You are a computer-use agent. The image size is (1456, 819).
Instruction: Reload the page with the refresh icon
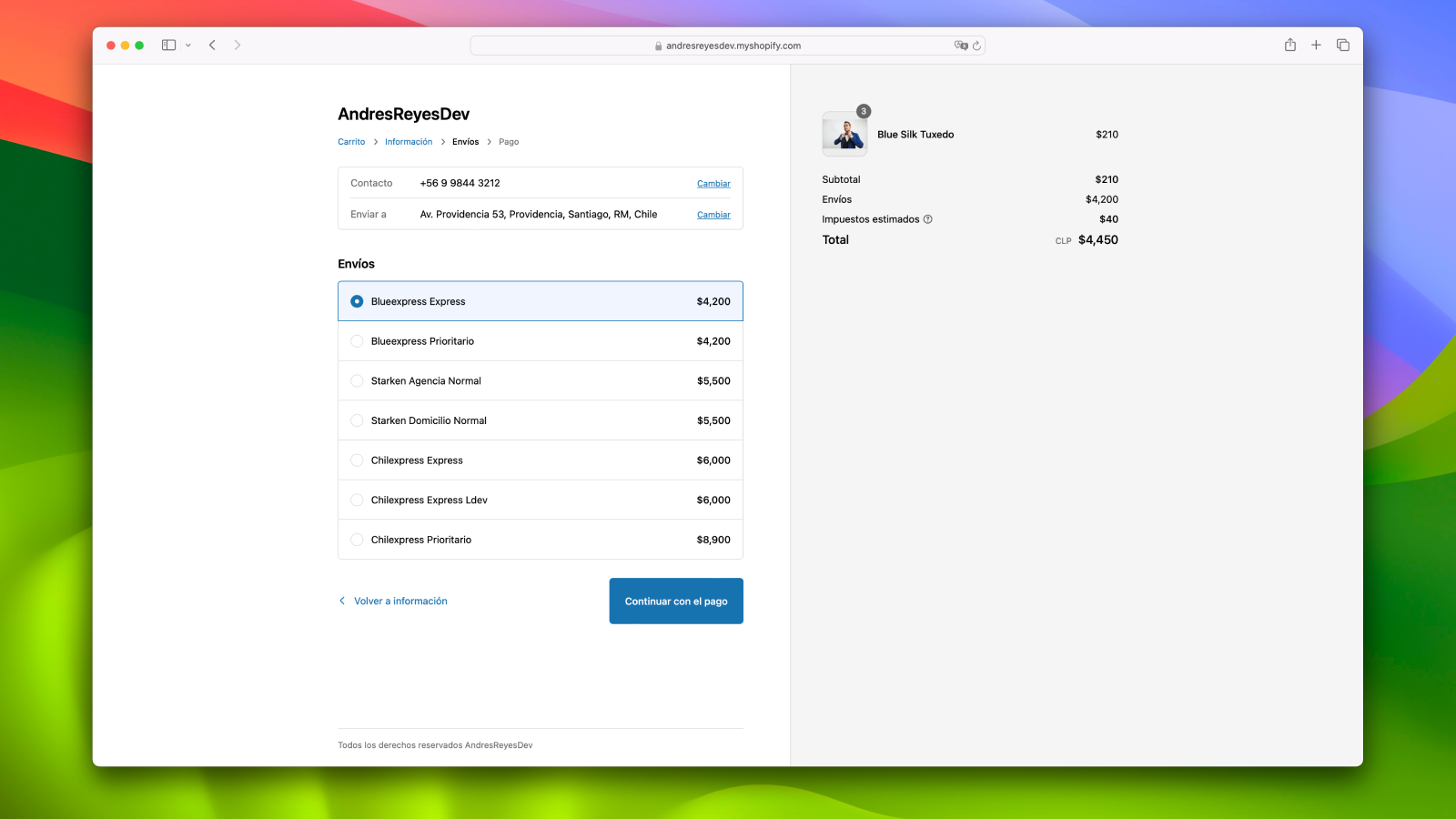pyautogui.click(x=976, y=45)
